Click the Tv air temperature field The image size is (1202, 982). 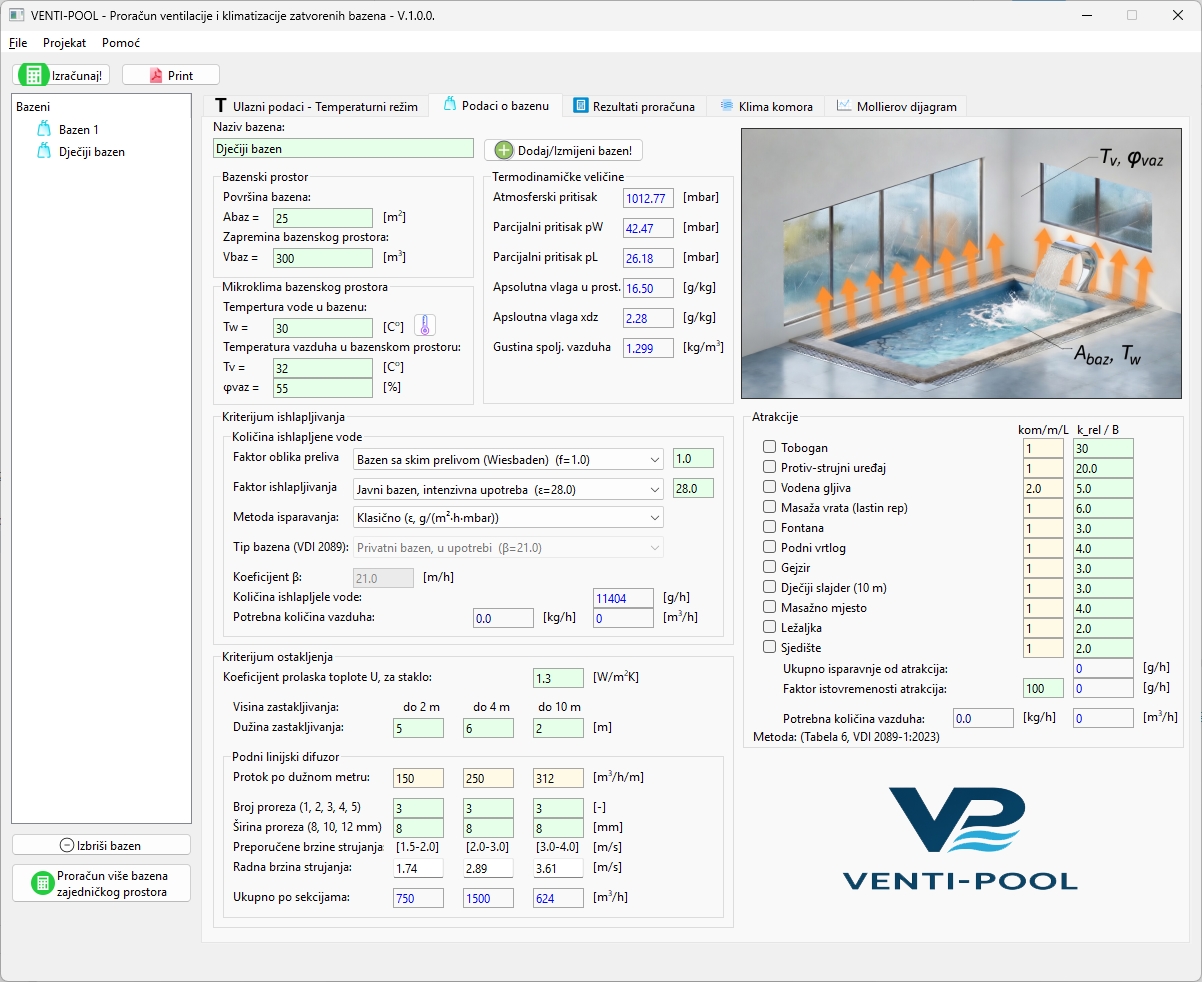[323, 368]
